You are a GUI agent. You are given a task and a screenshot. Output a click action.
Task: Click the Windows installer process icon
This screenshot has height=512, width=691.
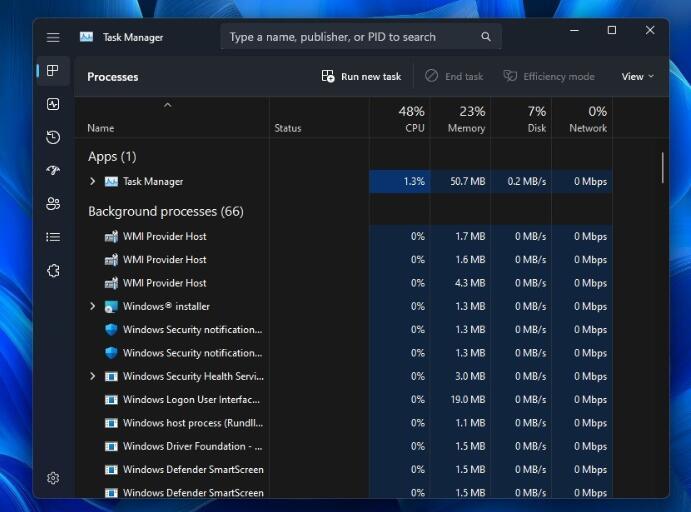coord(111,306)
